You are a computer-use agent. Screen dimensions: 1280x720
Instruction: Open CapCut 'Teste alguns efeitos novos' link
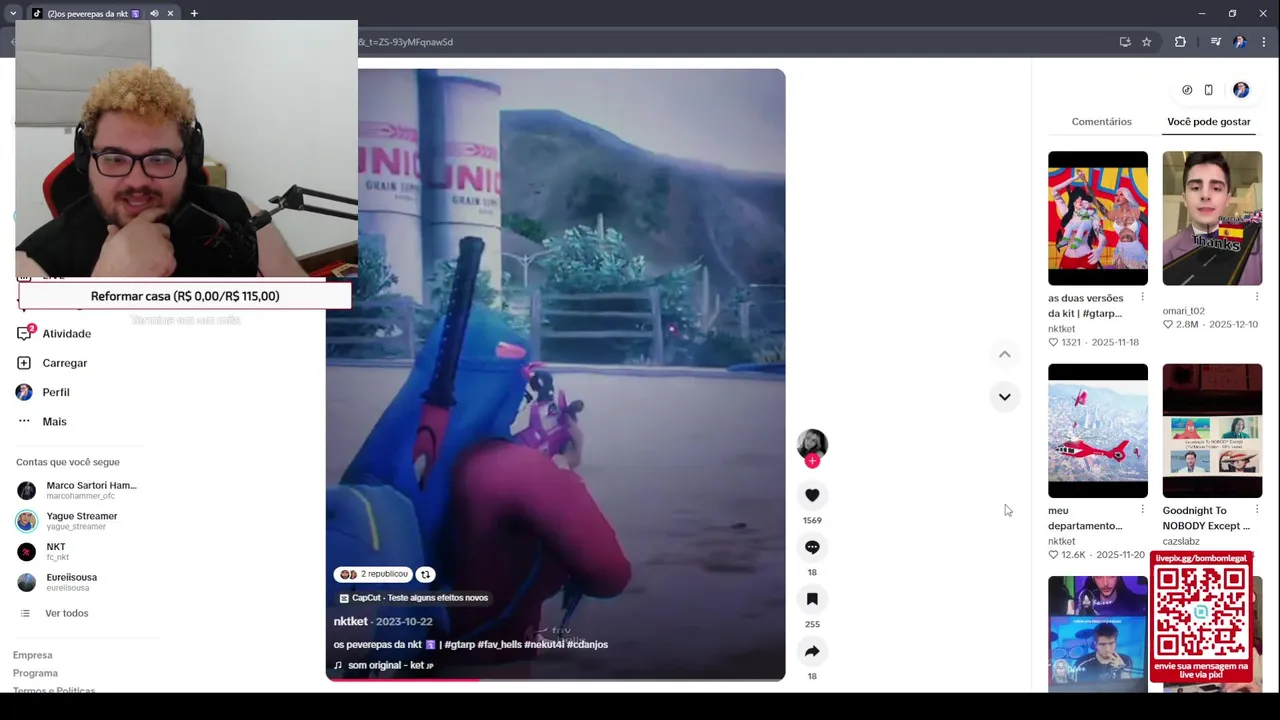[x=414, y=598]
